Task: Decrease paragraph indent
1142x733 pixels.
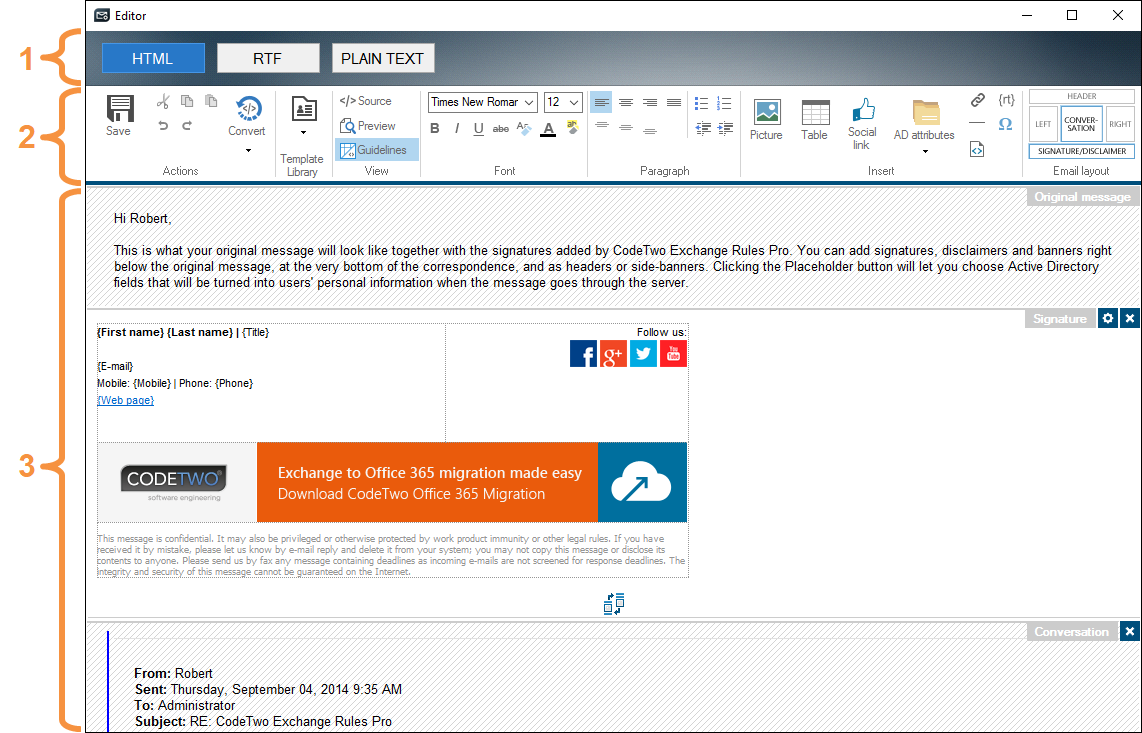Action: click(x=703, y=128)
